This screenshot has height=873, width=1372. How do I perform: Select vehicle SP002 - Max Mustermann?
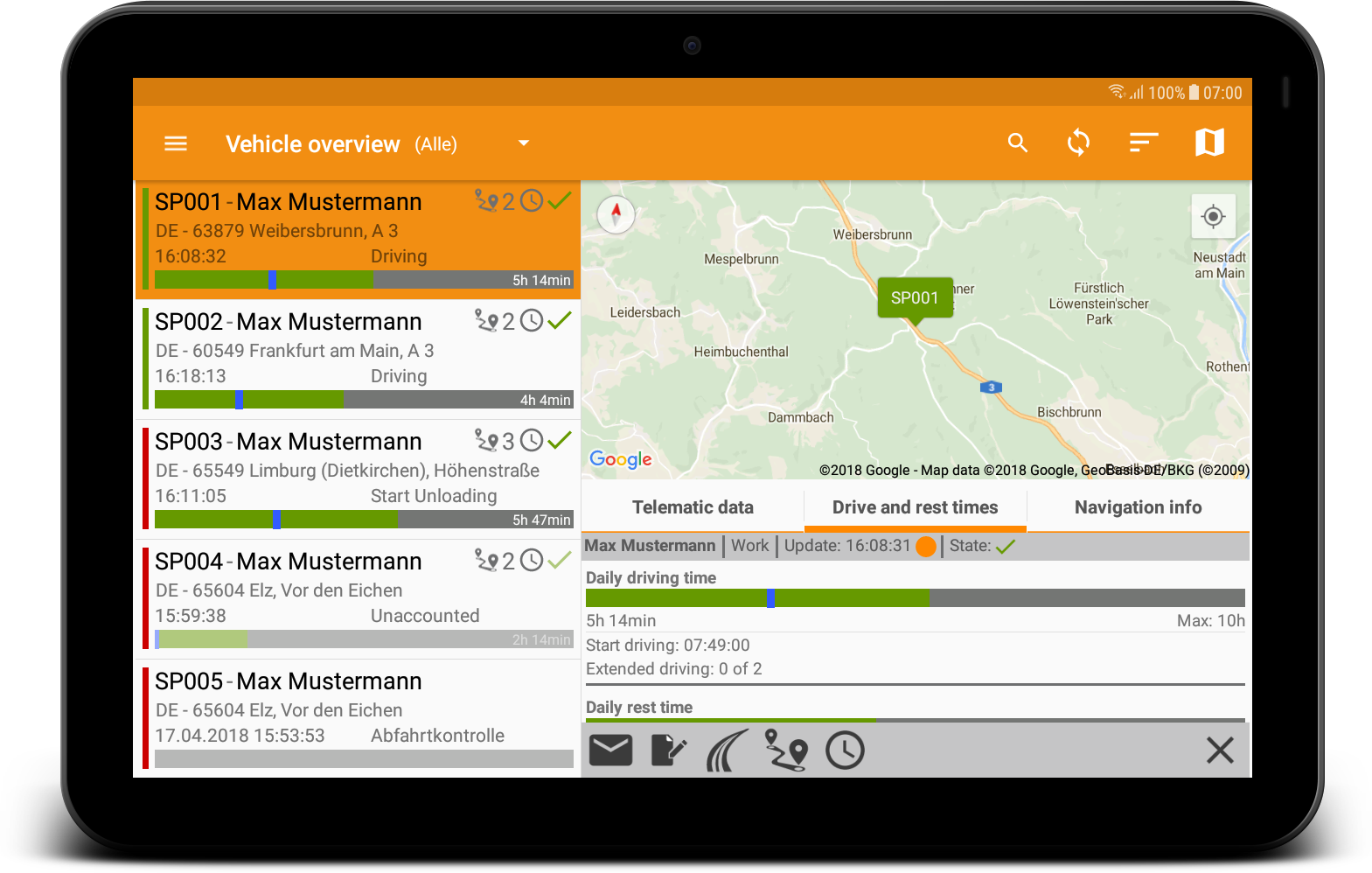coord(358,359)
